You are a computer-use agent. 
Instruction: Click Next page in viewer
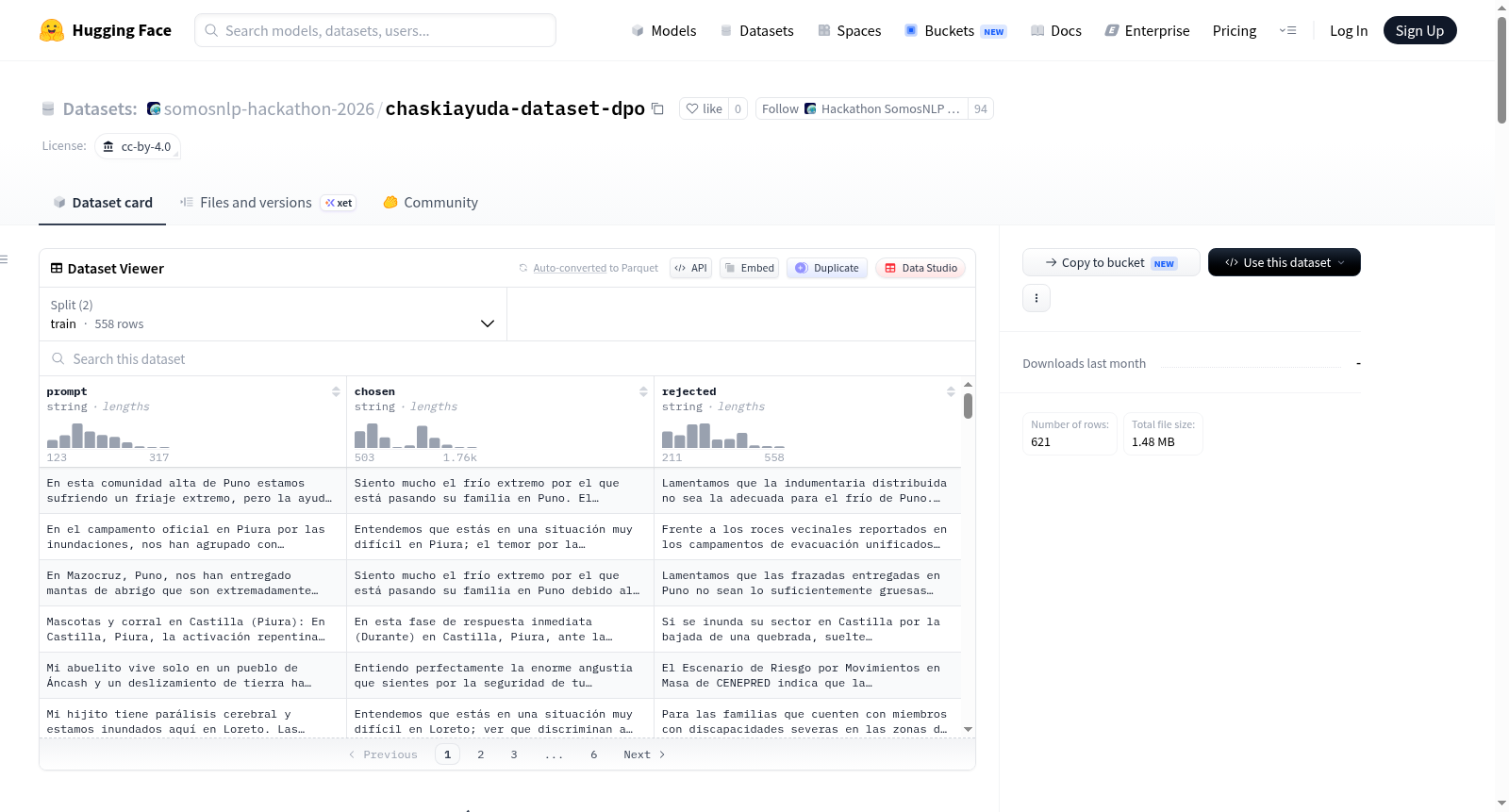click(644, 754)
